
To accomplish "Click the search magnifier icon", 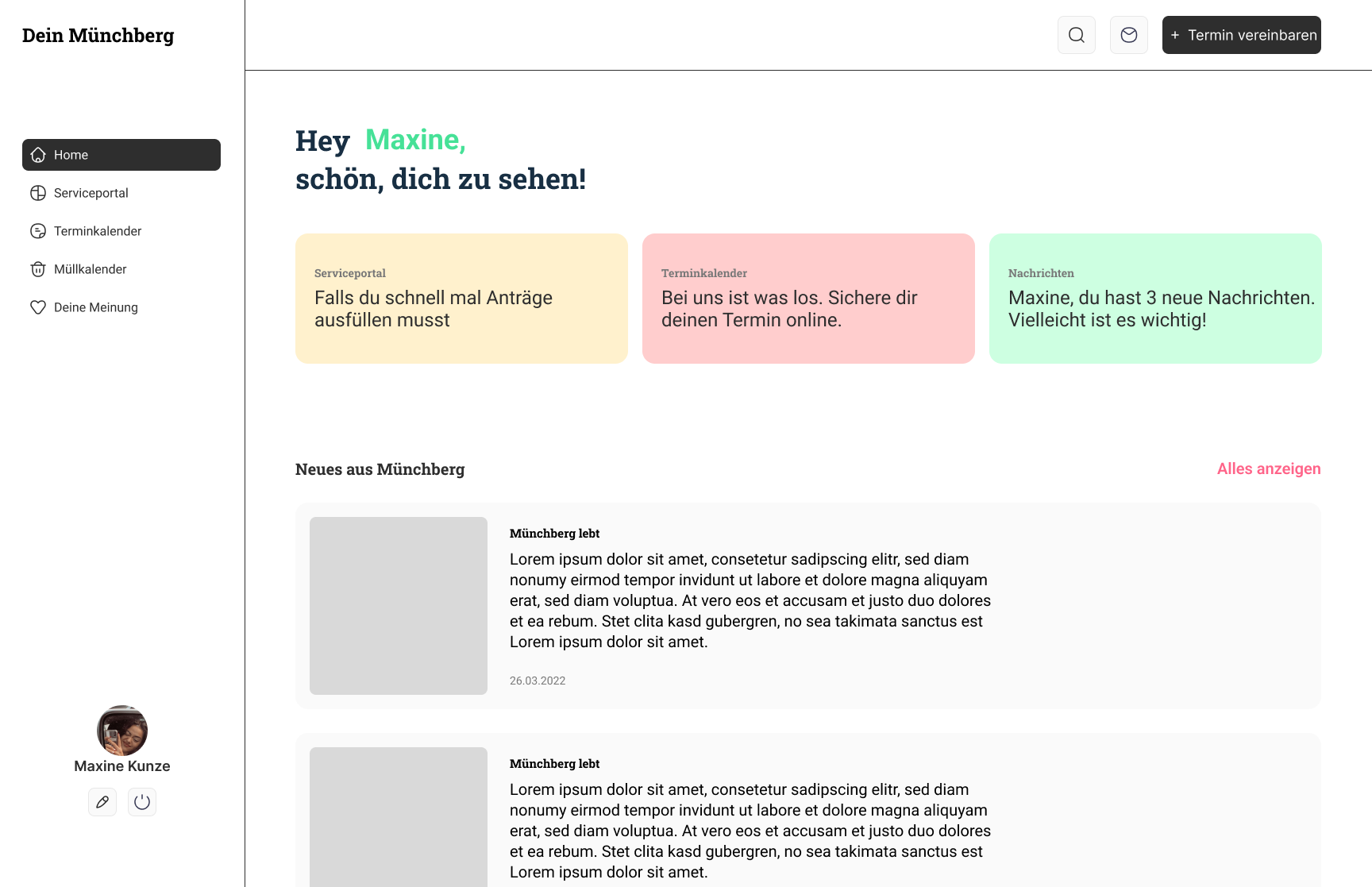I will click(1076, 35).
